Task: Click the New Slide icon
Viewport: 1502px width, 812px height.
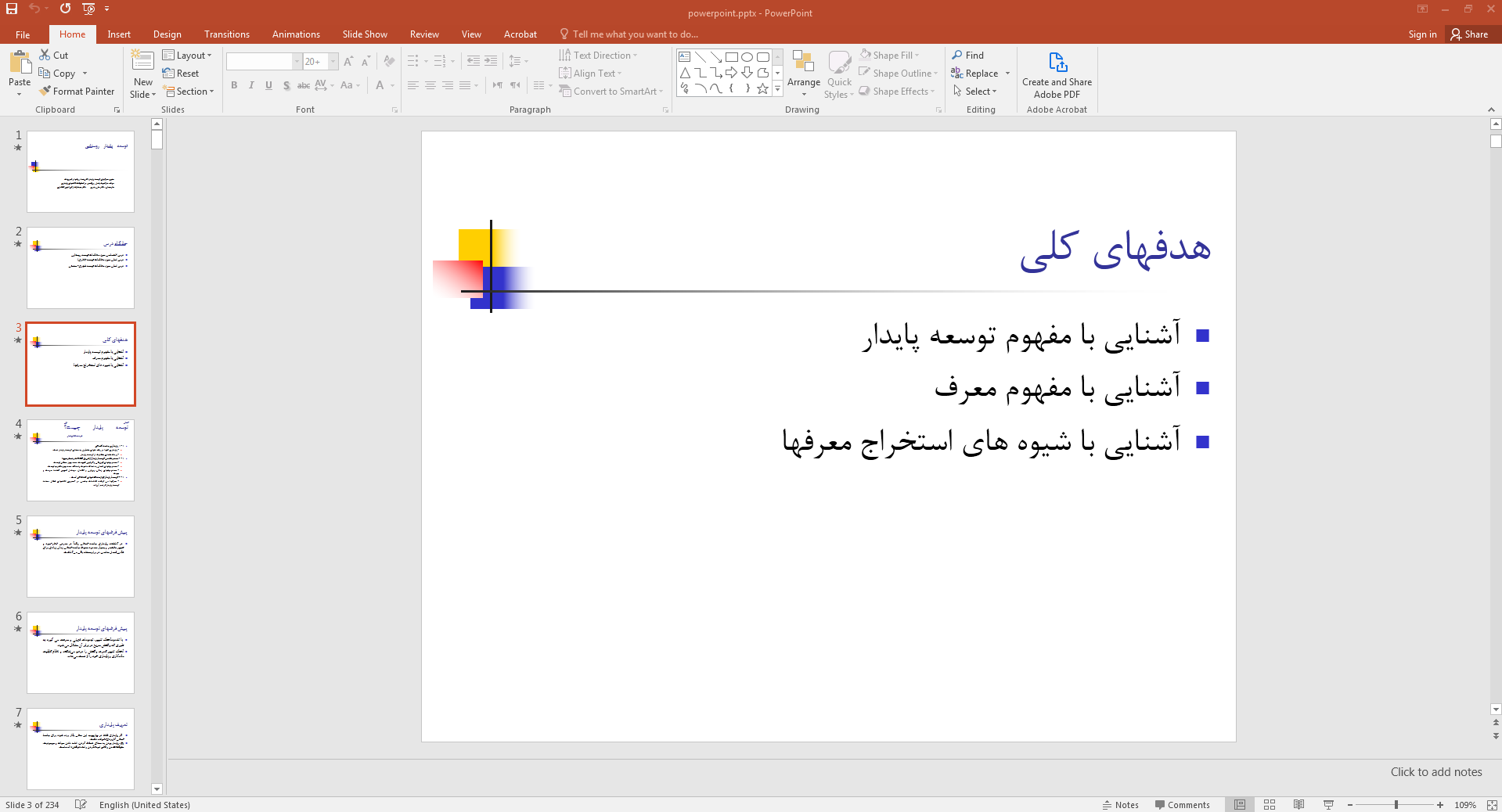Action: [x=142, y=63]
